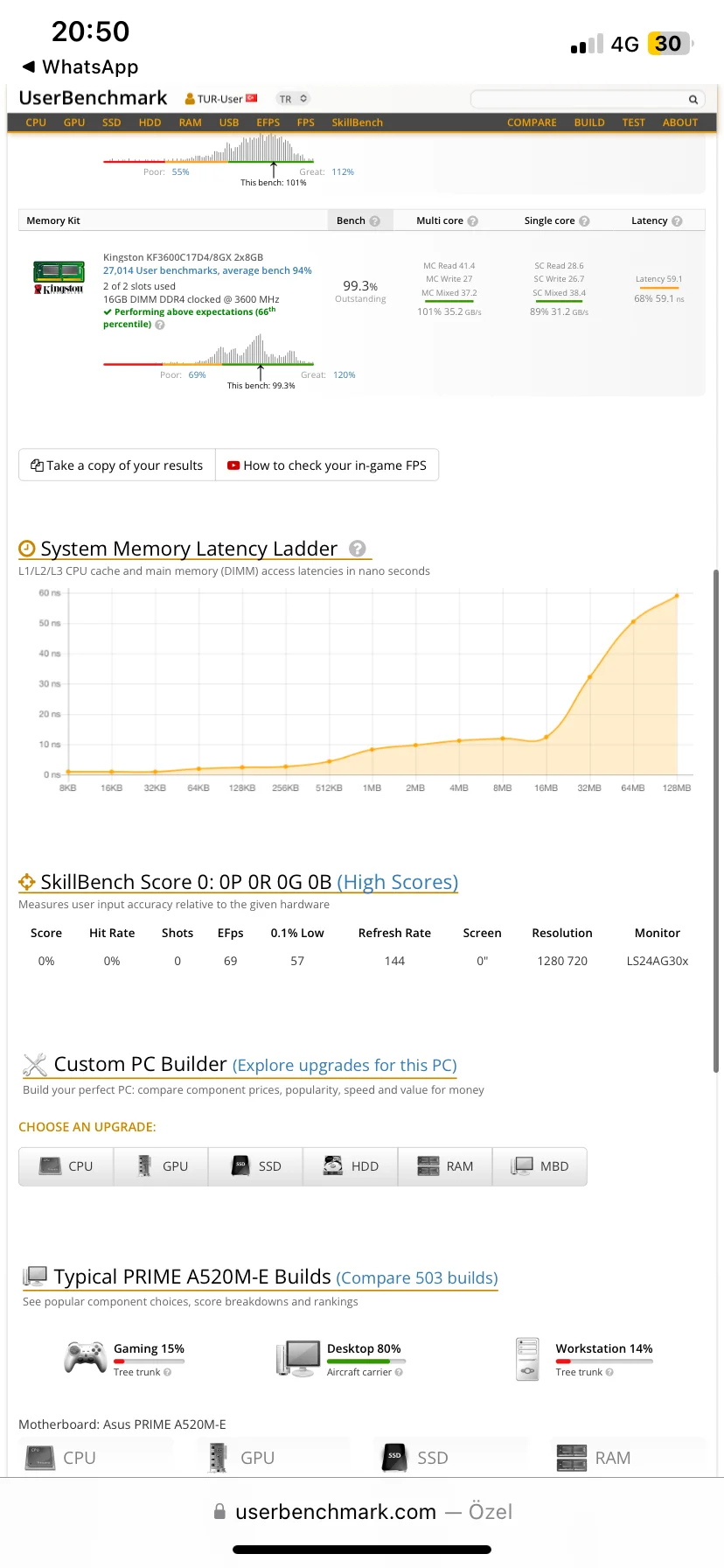Open the SkillBench menu item
This screenshot has height=1568, width=724.
click(x=357, y=122)
